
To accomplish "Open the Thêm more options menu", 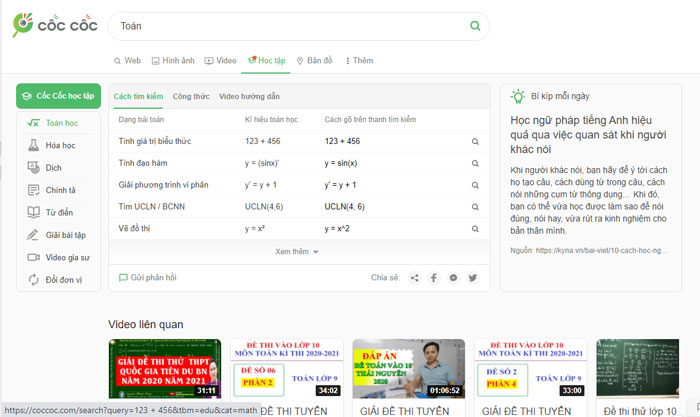I will point(359,61).
